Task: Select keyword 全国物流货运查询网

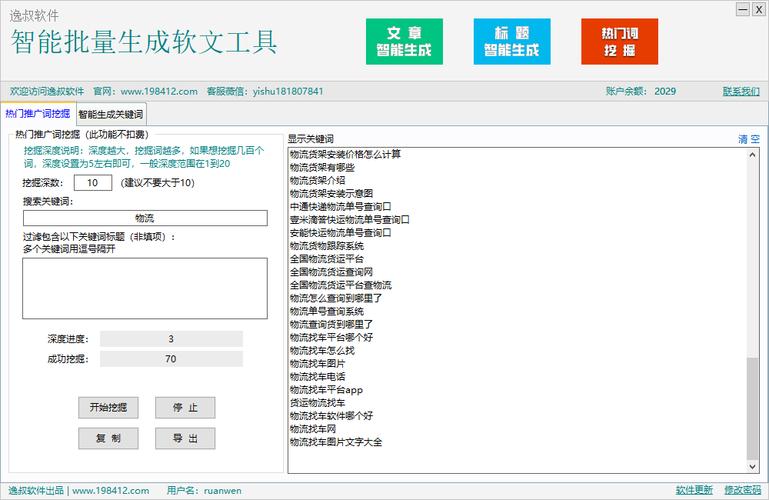Action: [331, 272]
